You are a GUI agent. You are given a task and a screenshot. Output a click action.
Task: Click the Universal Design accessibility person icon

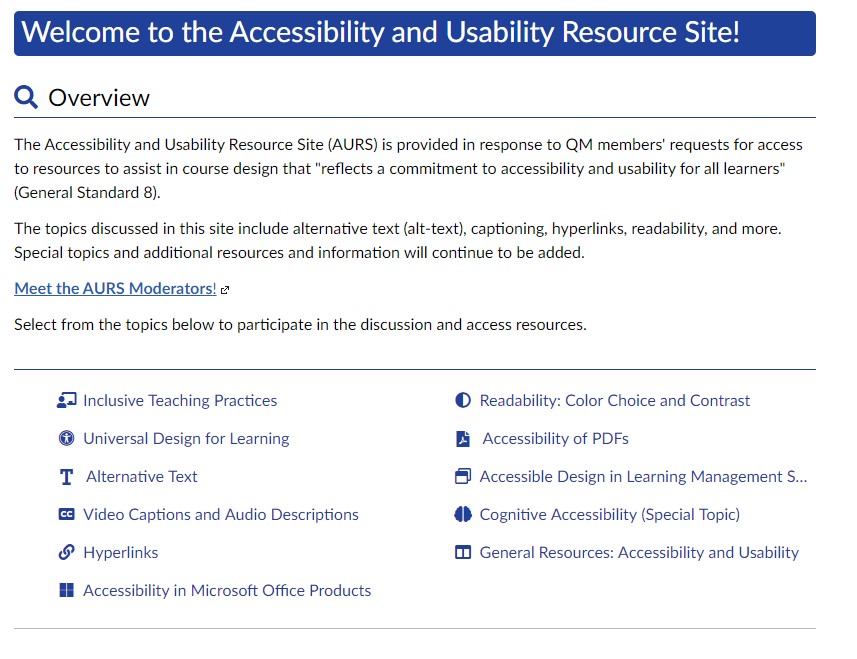point(67,439)
